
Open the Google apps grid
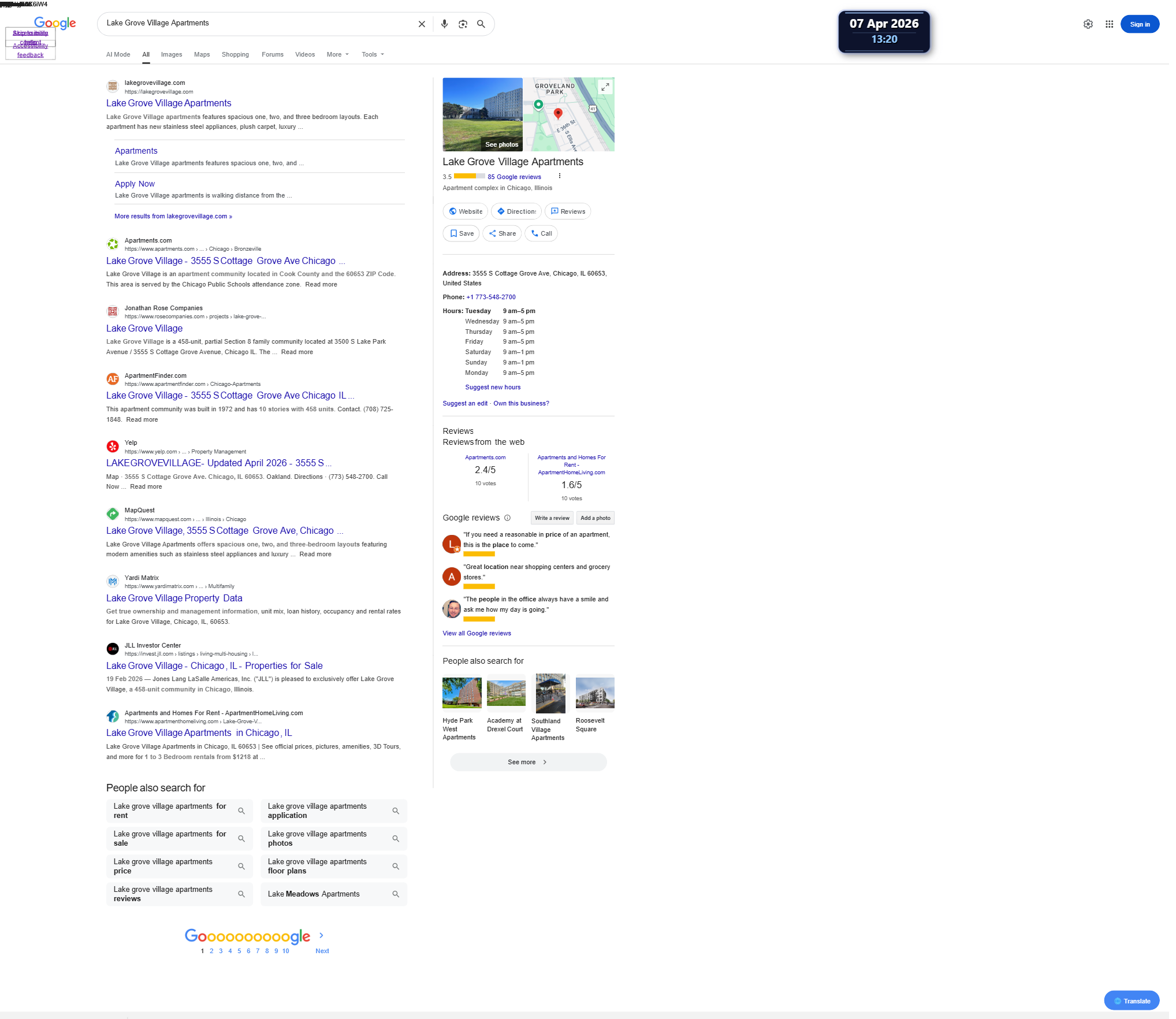[x=1109, y=24]
